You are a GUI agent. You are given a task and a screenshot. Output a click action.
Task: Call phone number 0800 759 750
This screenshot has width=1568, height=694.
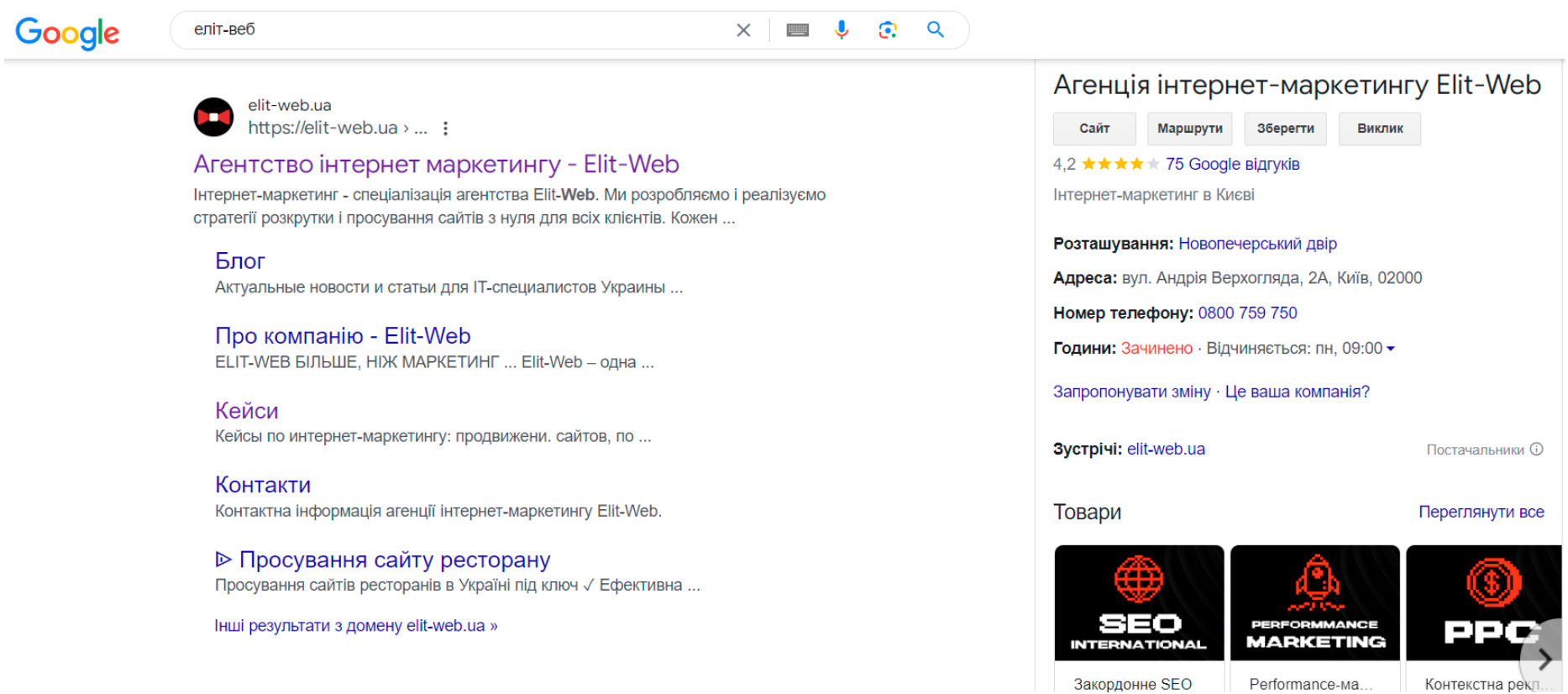1247,313
